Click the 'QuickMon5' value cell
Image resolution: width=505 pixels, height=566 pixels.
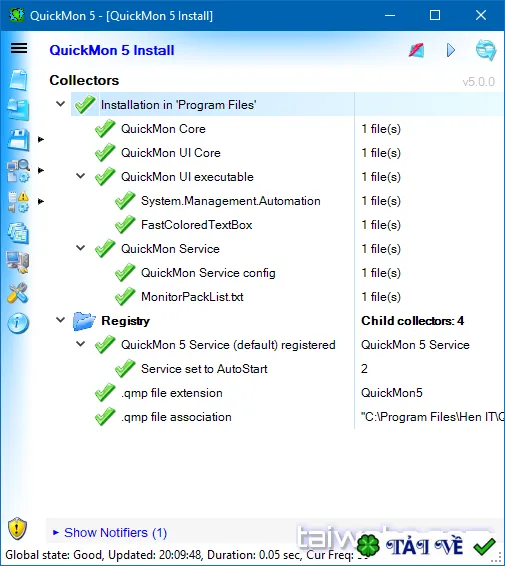(x=392, y=393)
